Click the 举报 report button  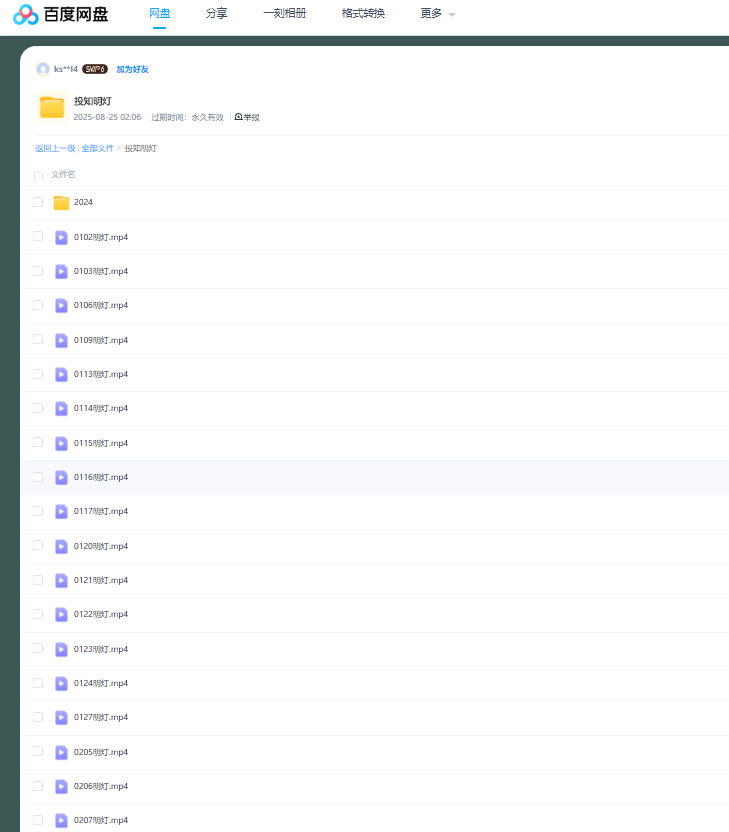247,117
